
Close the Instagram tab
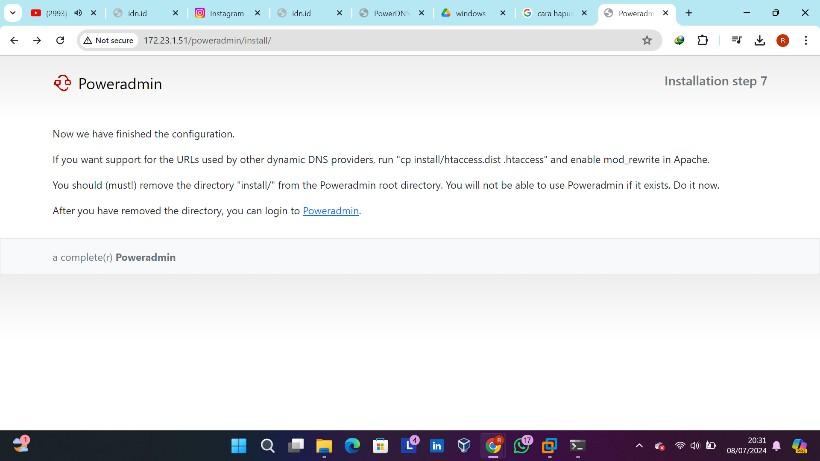[257, 13]
